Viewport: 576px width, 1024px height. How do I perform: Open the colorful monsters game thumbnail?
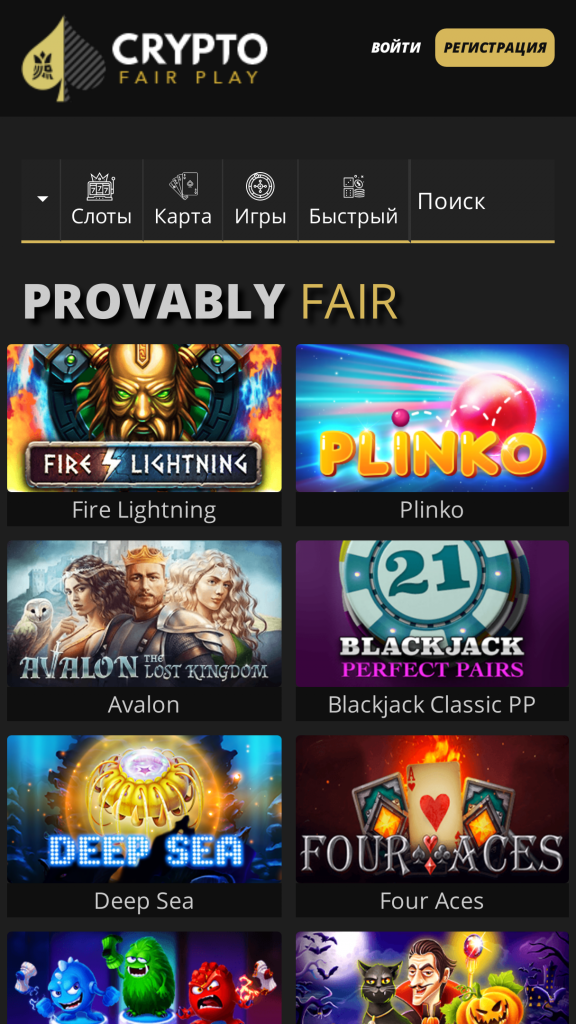[144, 978]
